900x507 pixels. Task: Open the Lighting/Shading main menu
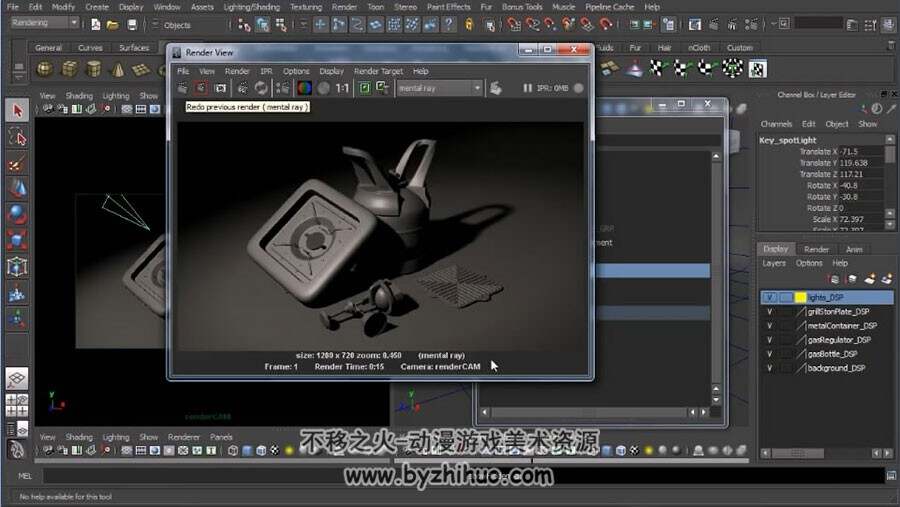click(x=251, y=7)
